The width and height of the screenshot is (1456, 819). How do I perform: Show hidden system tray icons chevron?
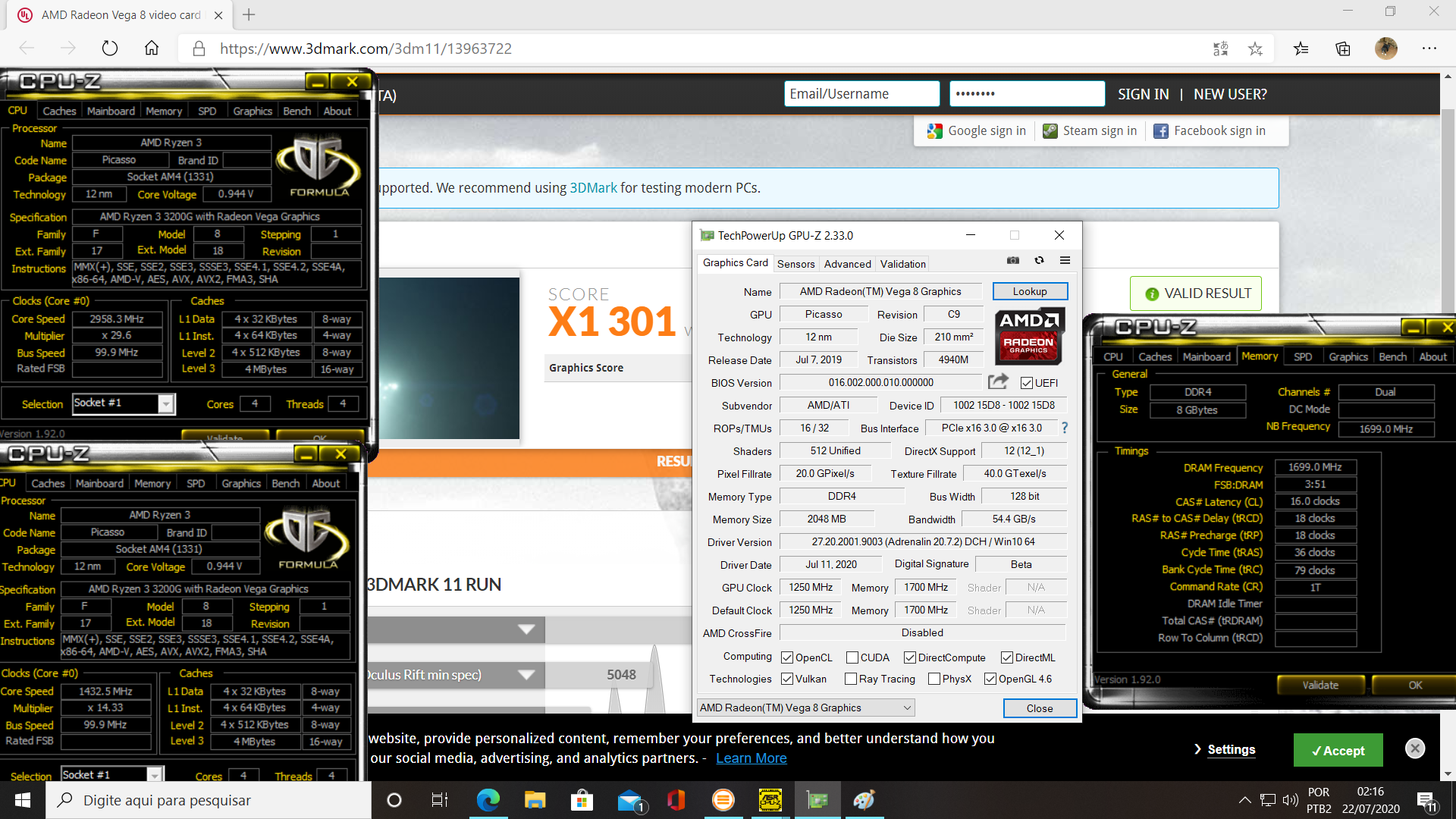point(1244,800)
